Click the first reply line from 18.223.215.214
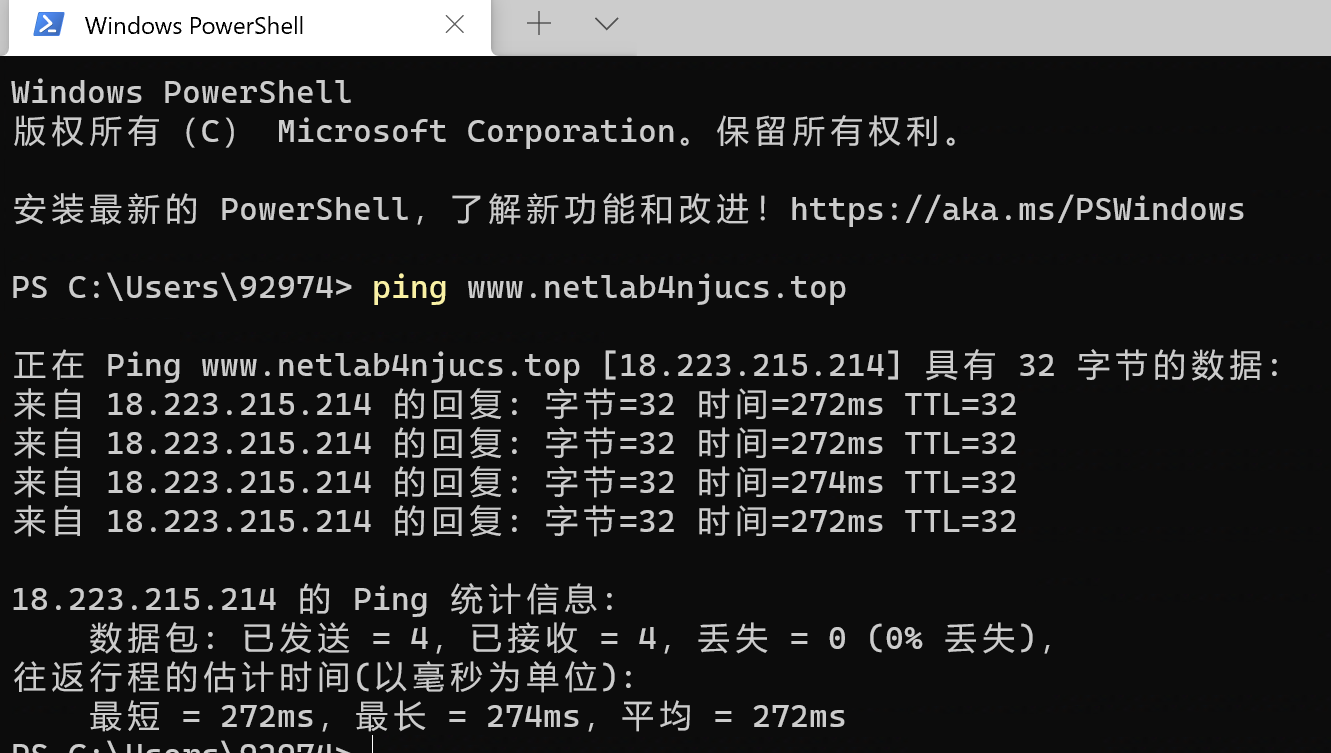Viewport: 1331px width, 753px height. click(515, 405)
